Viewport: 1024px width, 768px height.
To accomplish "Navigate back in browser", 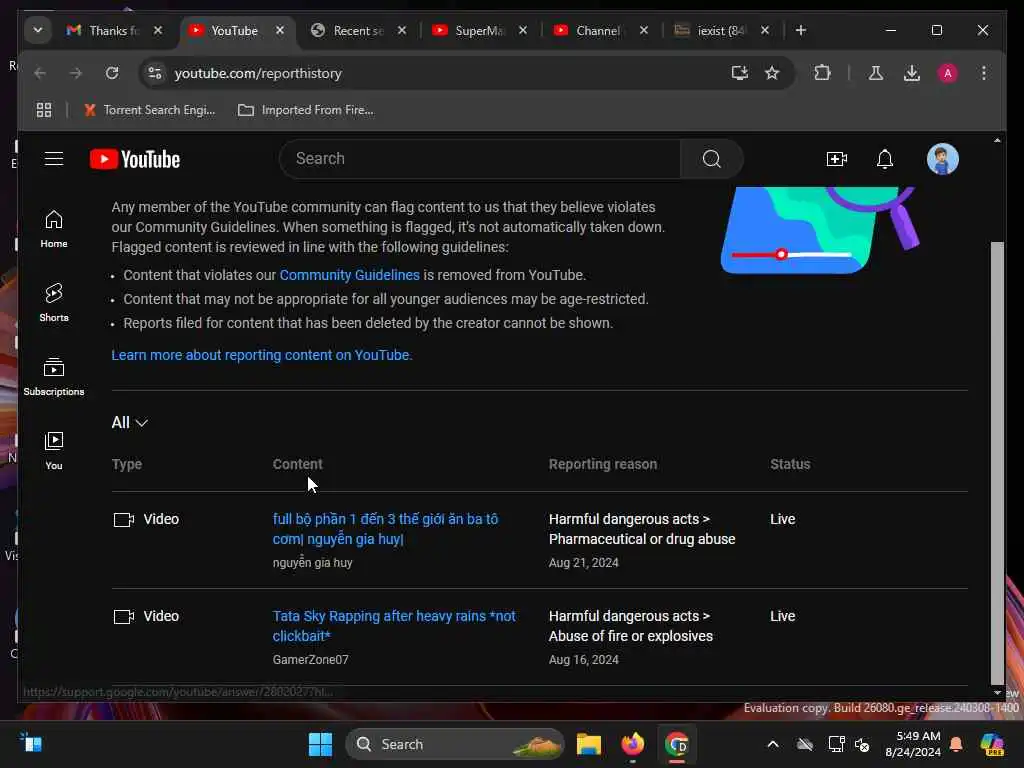I will tap(40, 72).
